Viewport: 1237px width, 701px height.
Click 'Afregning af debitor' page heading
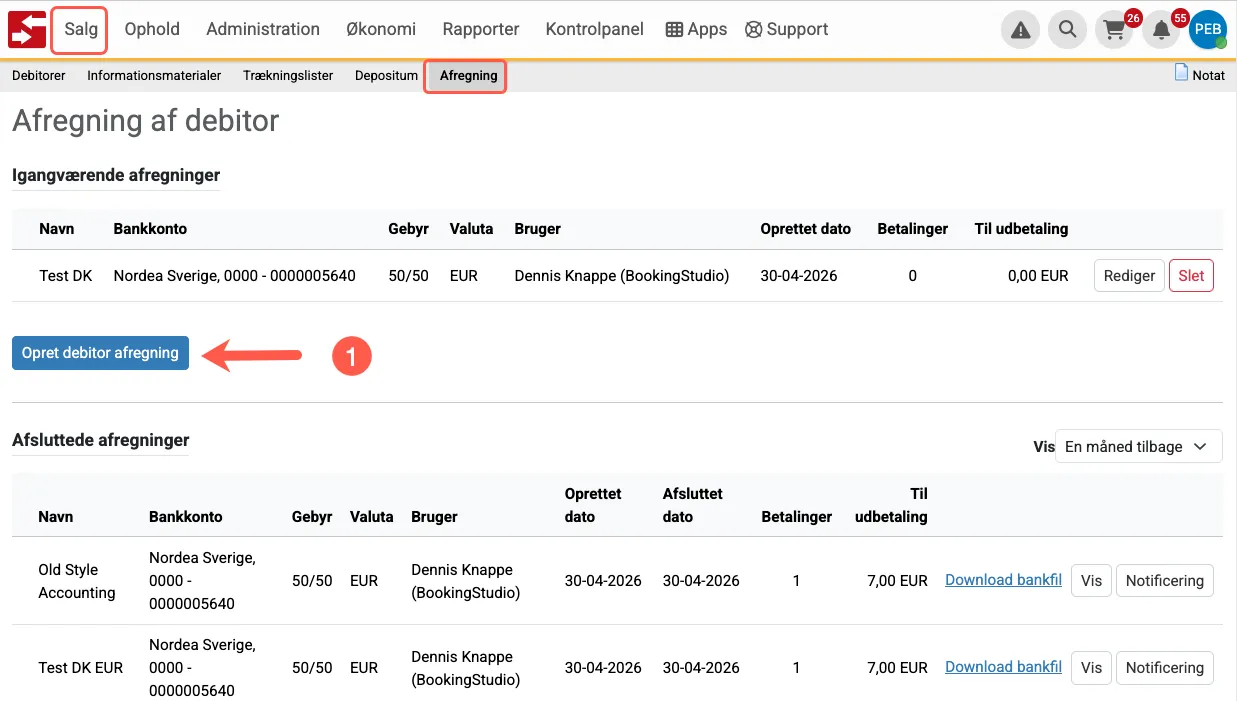point(146,121)
